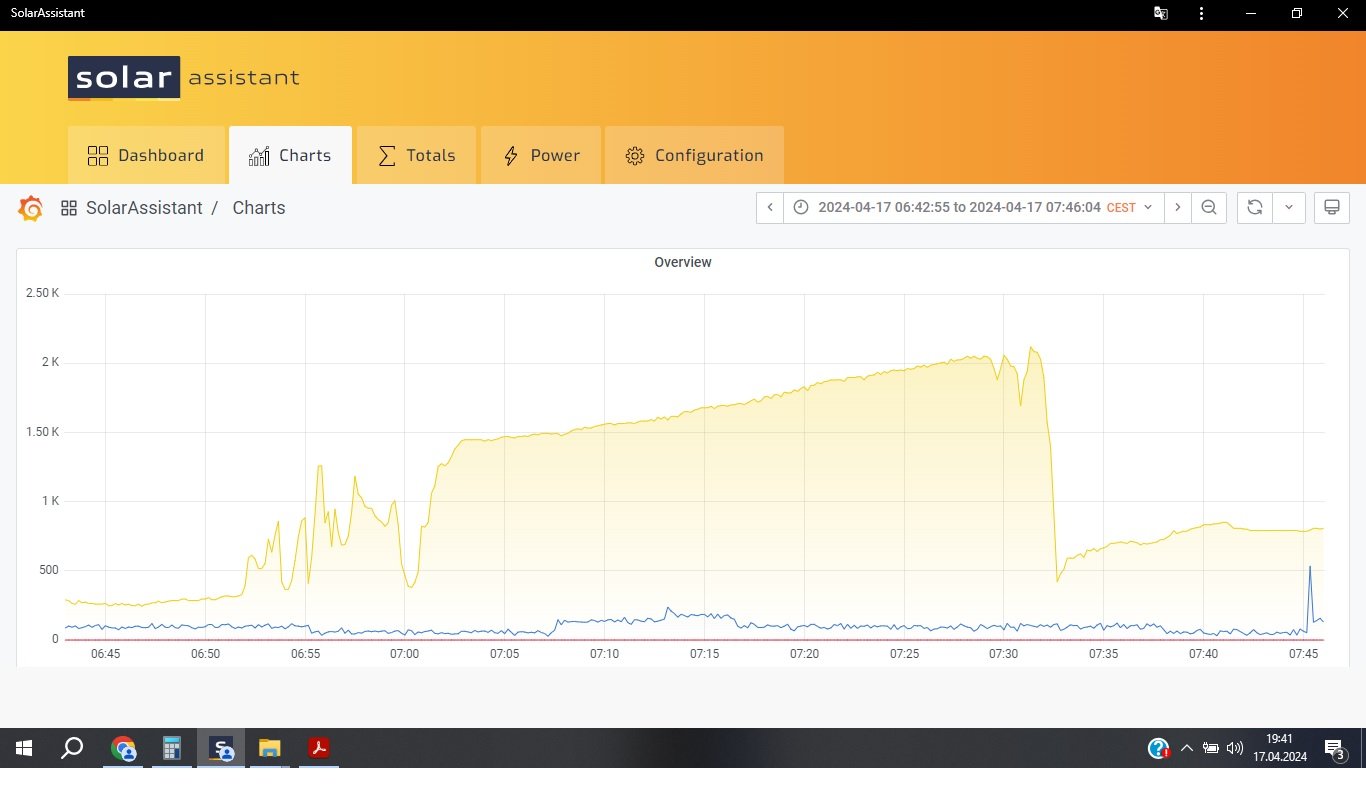Go to the Power tab
The height and width of the screenshot is (801, 1366).
coord(541,155)
